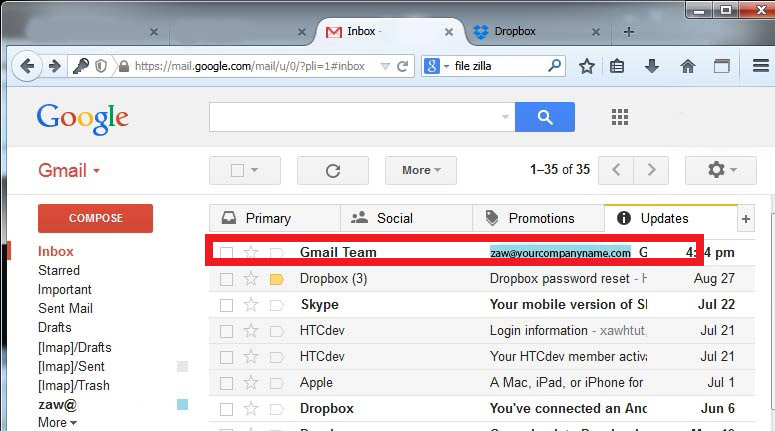Go back with the browser back arrow
The image size is (775, 431).
pyautogui.click(x=27, y=66)
